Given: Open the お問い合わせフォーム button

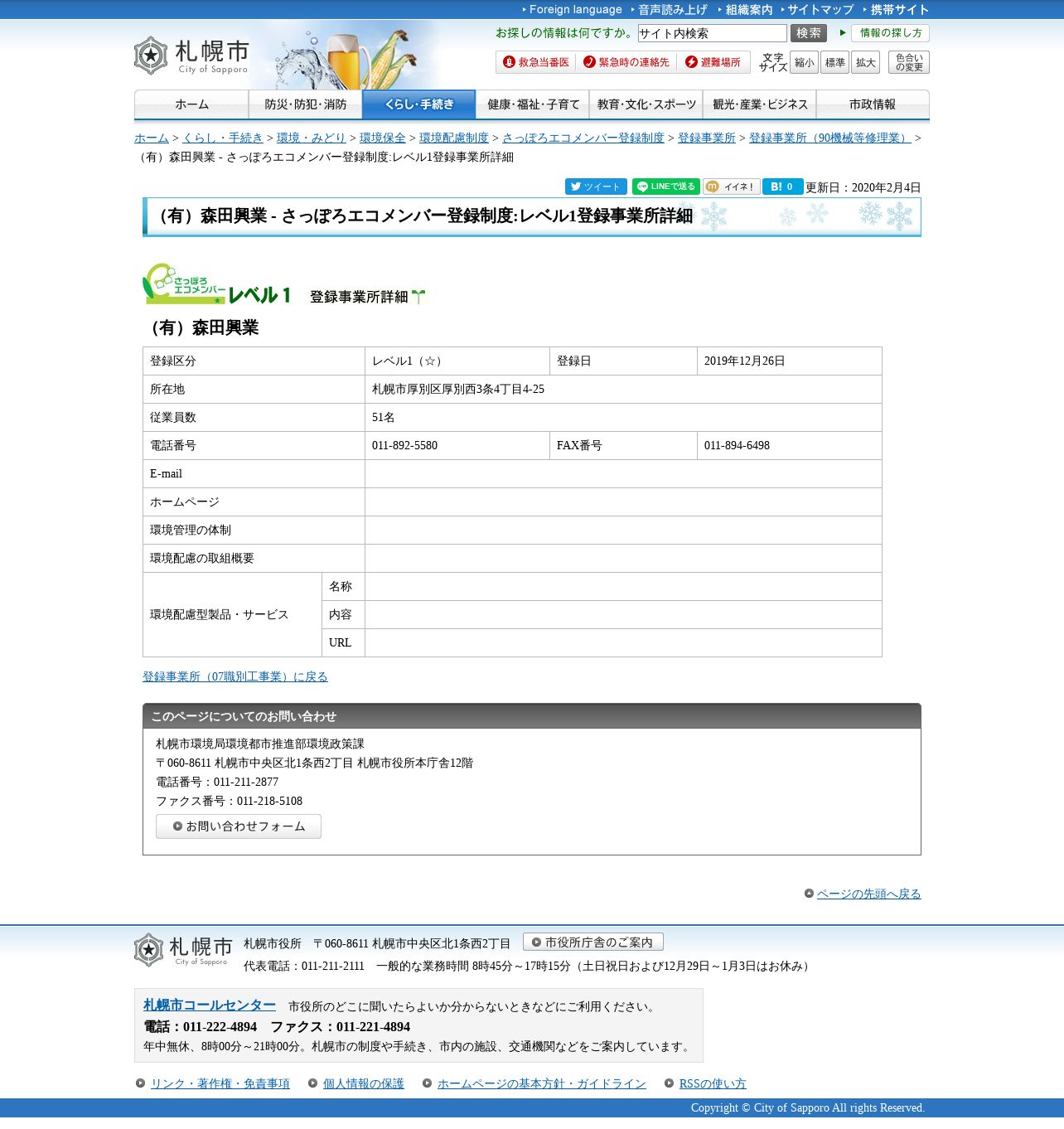Looking at the screenshot, I should click(x=239, y=826).
